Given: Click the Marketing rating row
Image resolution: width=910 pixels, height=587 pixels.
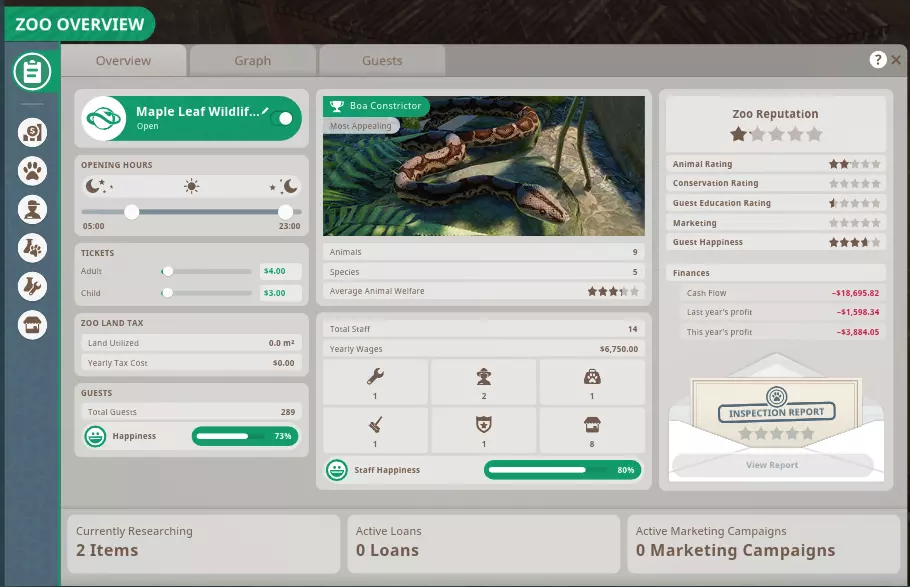Looking at the screenshot, I should (x=776, y=223).
